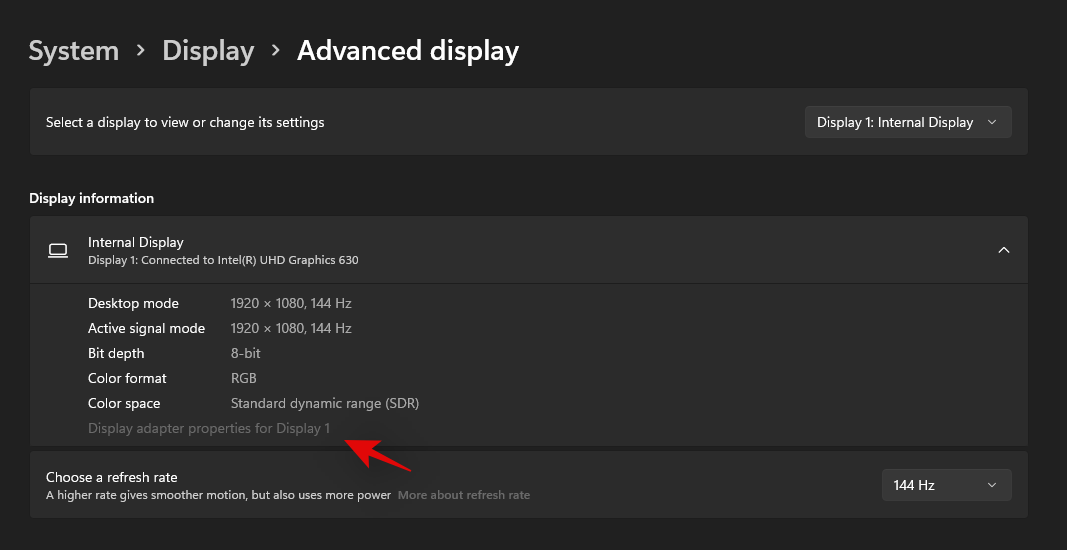Open the Display 1: Internal Display dropdown
The width and height of the screenshot is (1067, 550).
(907, 122)
